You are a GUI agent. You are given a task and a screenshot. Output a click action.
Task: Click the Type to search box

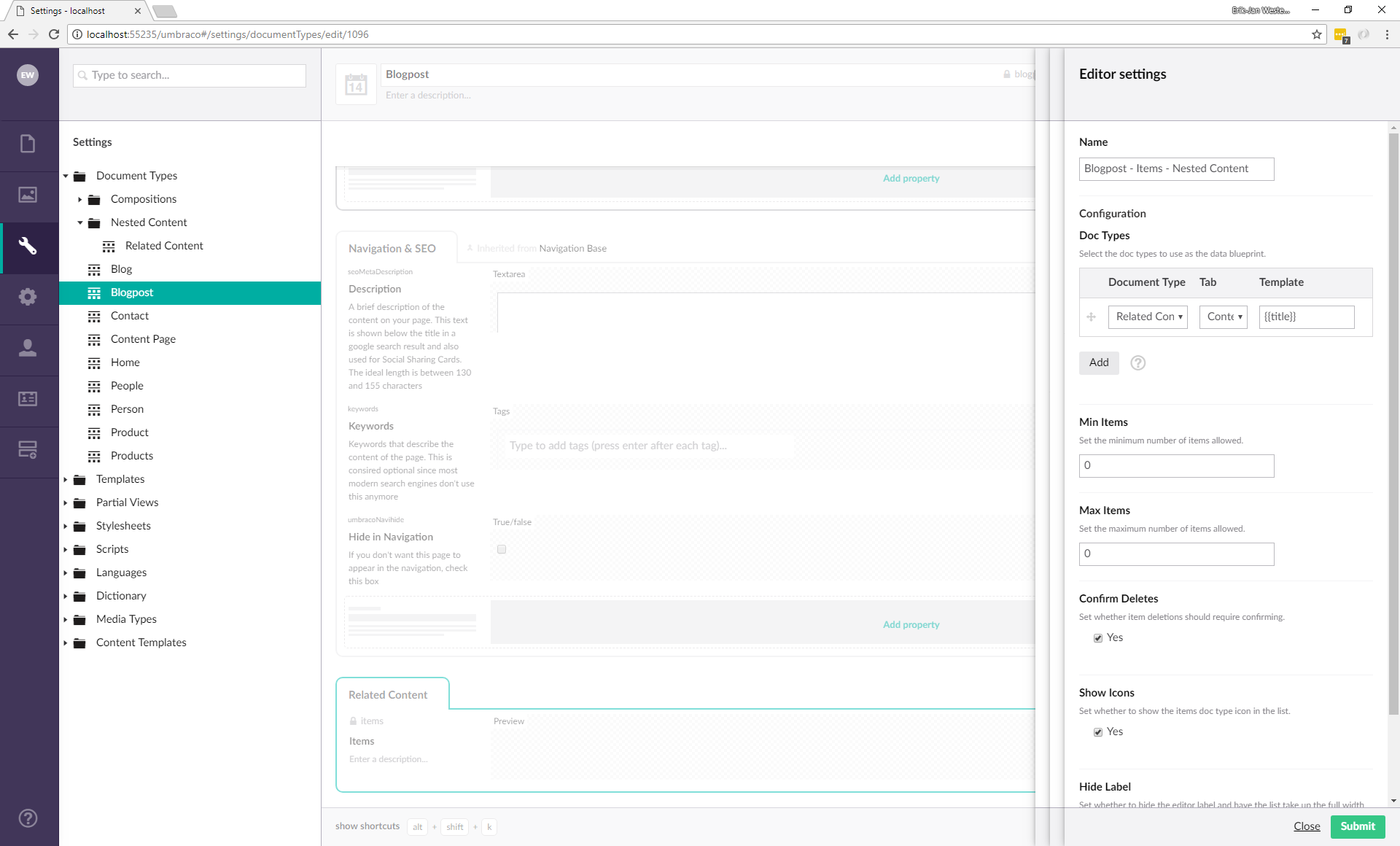(190, 75)
